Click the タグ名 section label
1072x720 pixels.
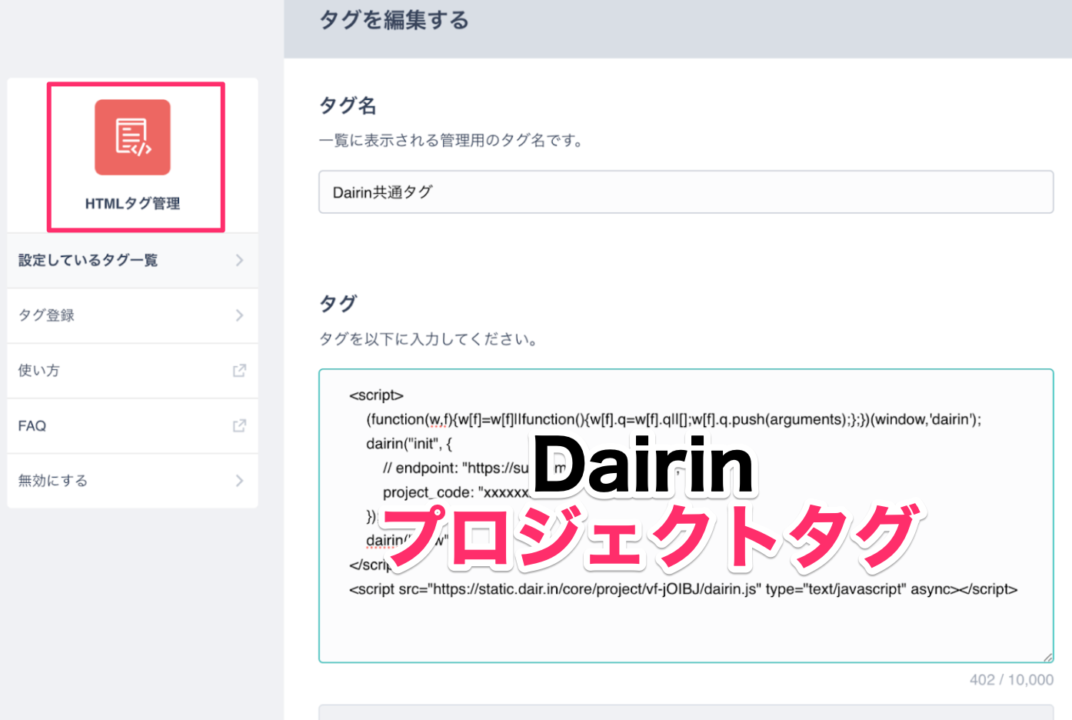click(347, 105)
